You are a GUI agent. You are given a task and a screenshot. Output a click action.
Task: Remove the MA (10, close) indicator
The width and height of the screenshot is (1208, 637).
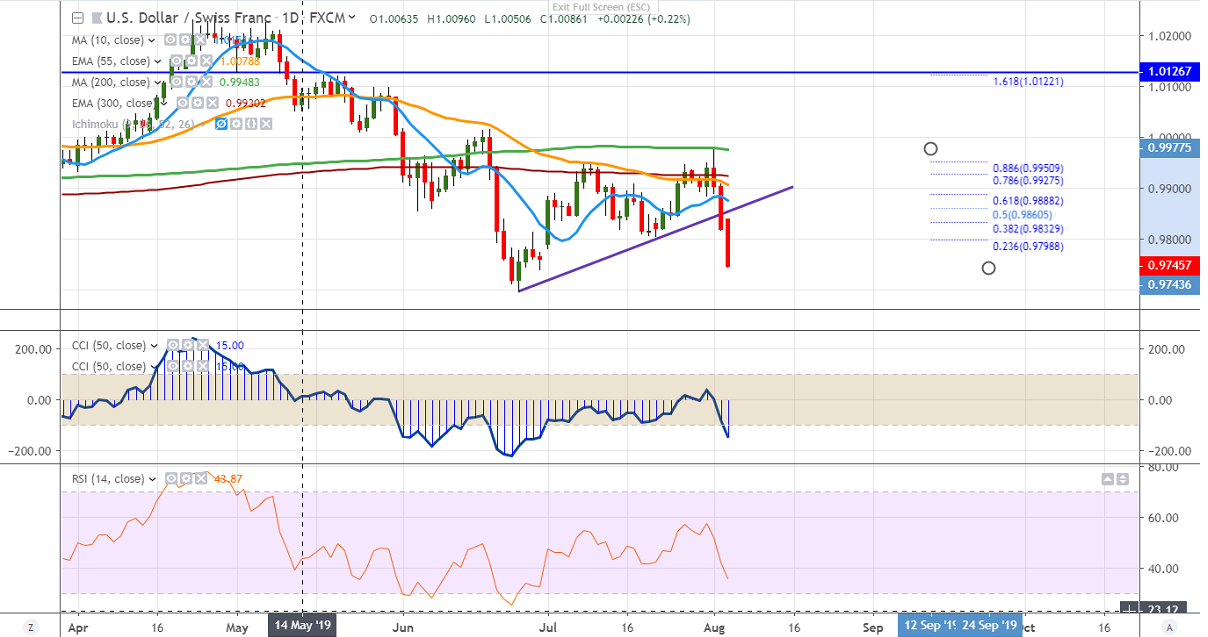coord(200,40)
